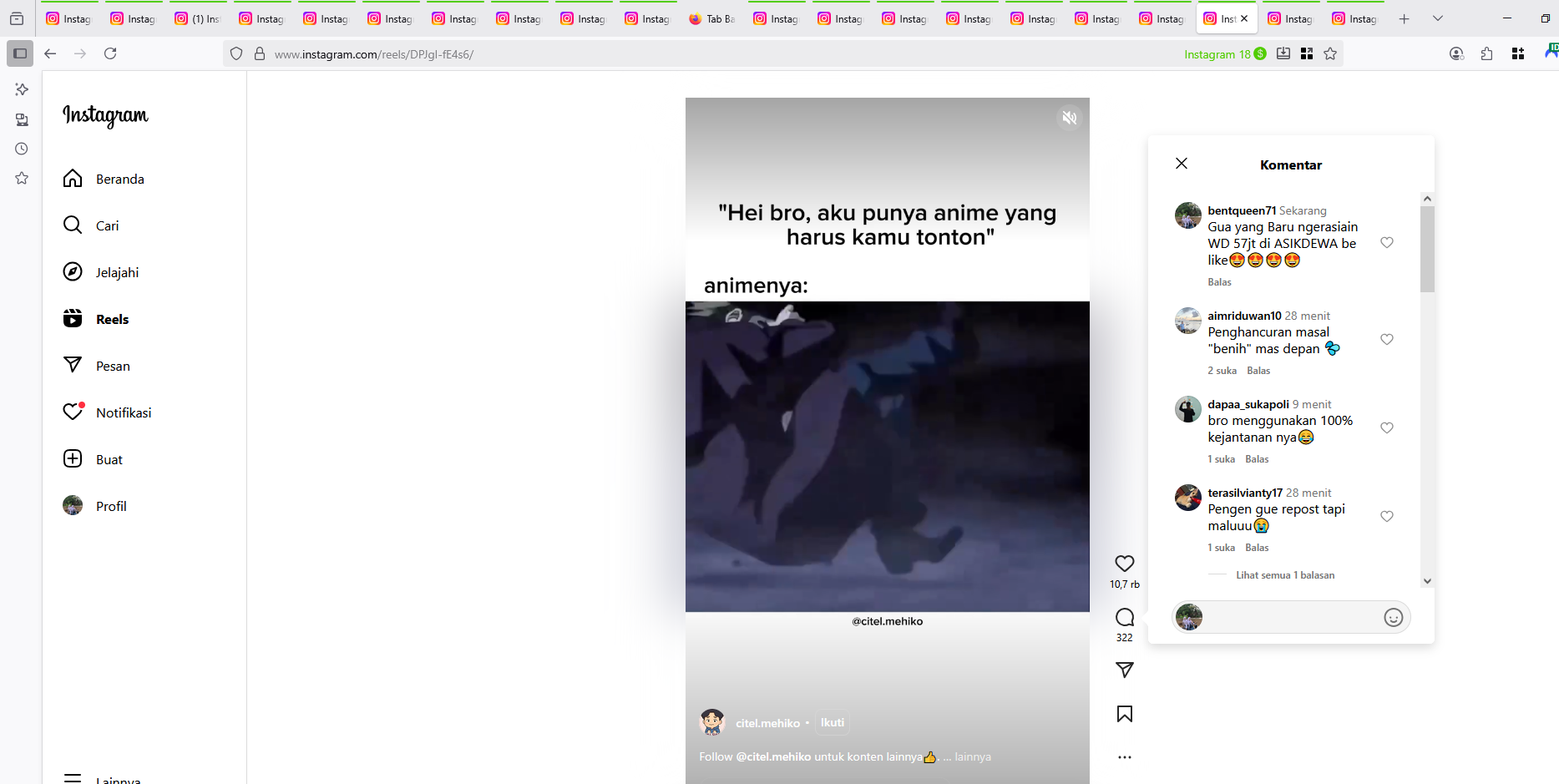This screenshot has height=784, width=1559.
Task: Open site security padlock info
Action: (260, 53)
